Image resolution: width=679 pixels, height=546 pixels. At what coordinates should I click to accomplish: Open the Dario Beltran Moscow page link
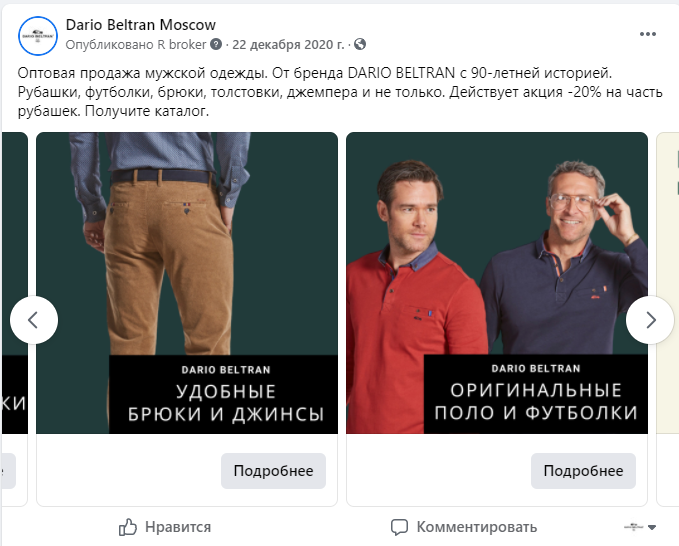tap(140, 25)
